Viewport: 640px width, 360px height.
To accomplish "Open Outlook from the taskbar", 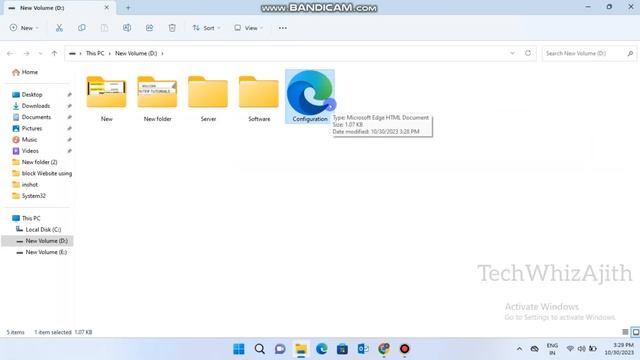I will (x=363, y=349).
